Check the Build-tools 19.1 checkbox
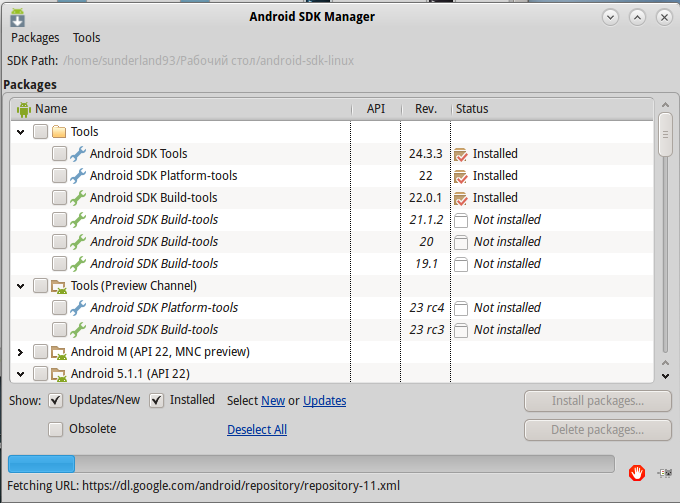Screen dimensions: 680x503 pyautogui.click(x=59, y=263)
